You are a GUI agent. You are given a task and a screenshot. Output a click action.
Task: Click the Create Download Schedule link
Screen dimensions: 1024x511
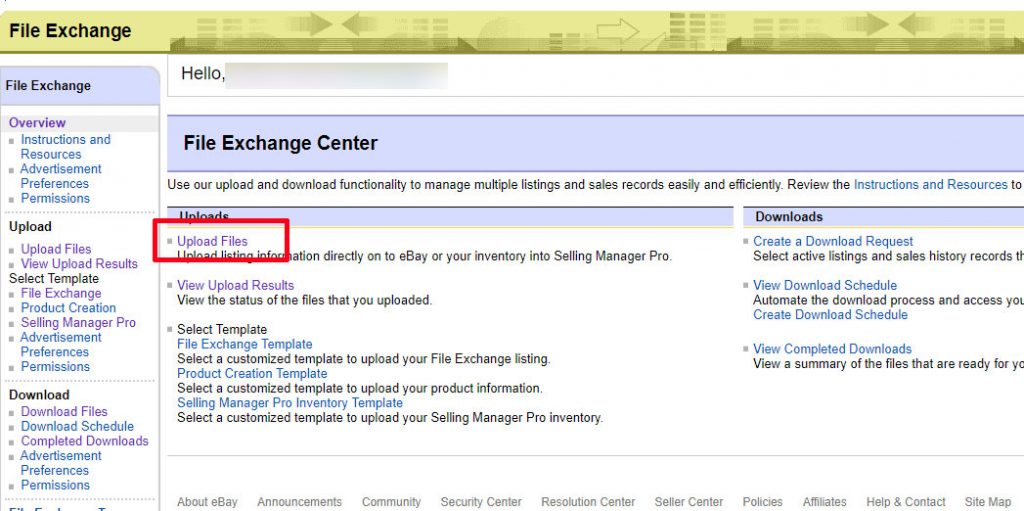click(830, 315)
